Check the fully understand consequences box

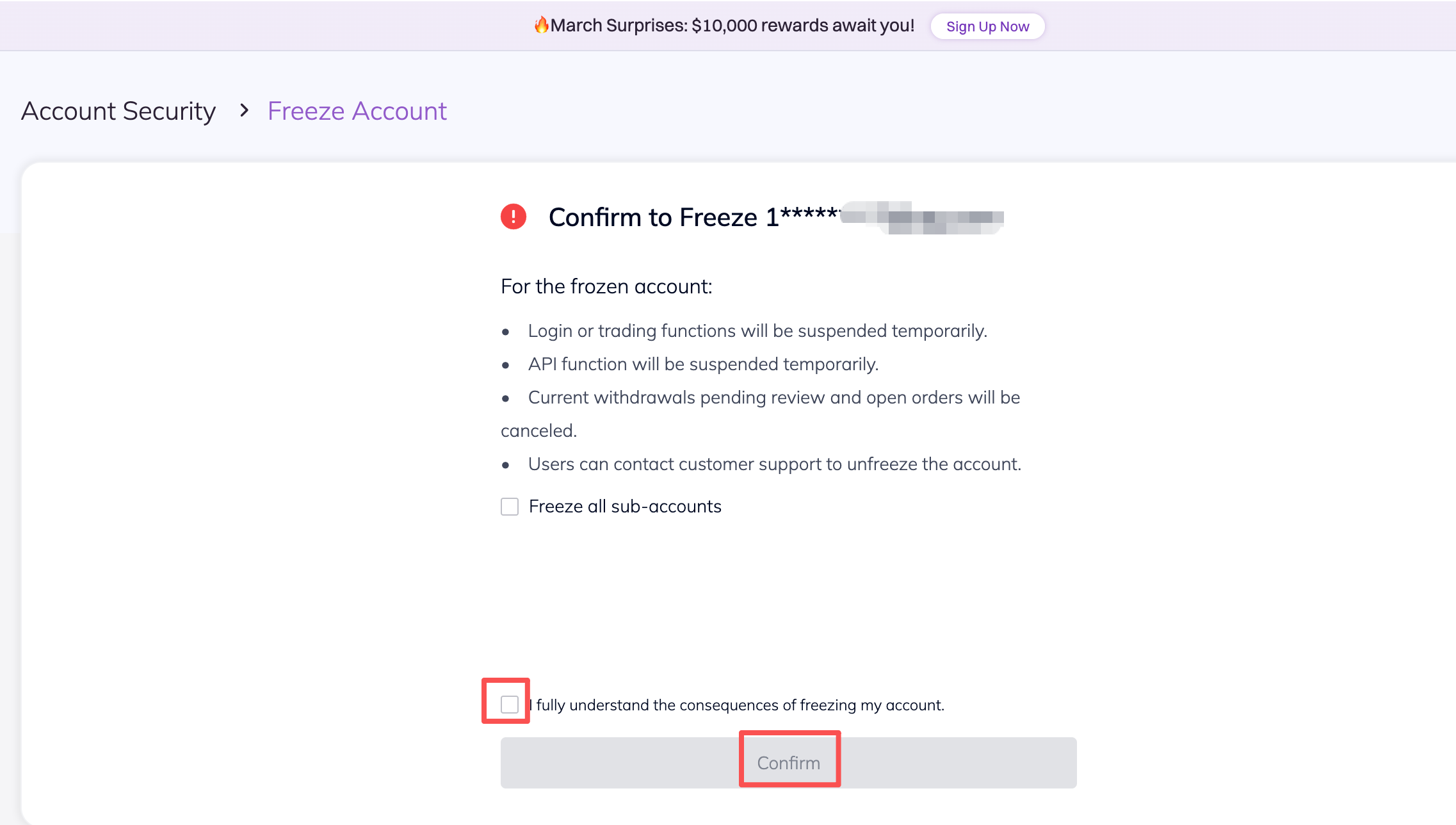click(510, 705)
